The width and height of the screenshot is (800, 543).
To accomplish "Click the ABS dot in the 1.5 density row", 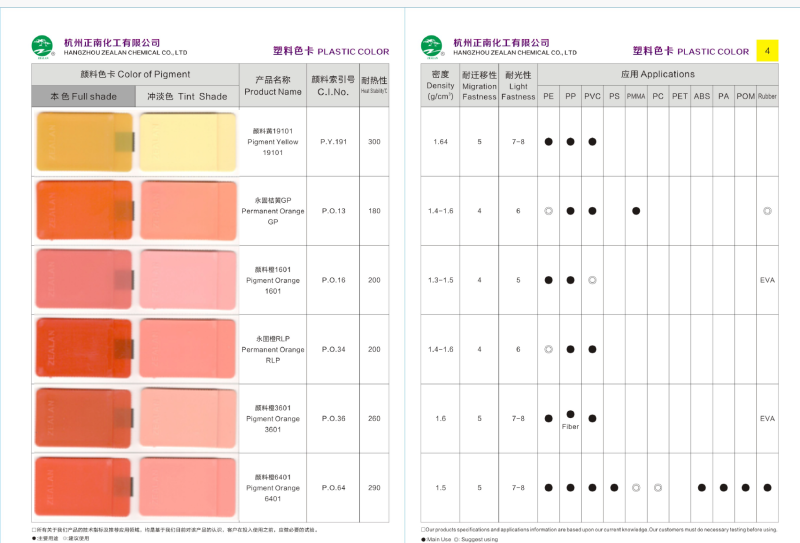I will point(702,488).
